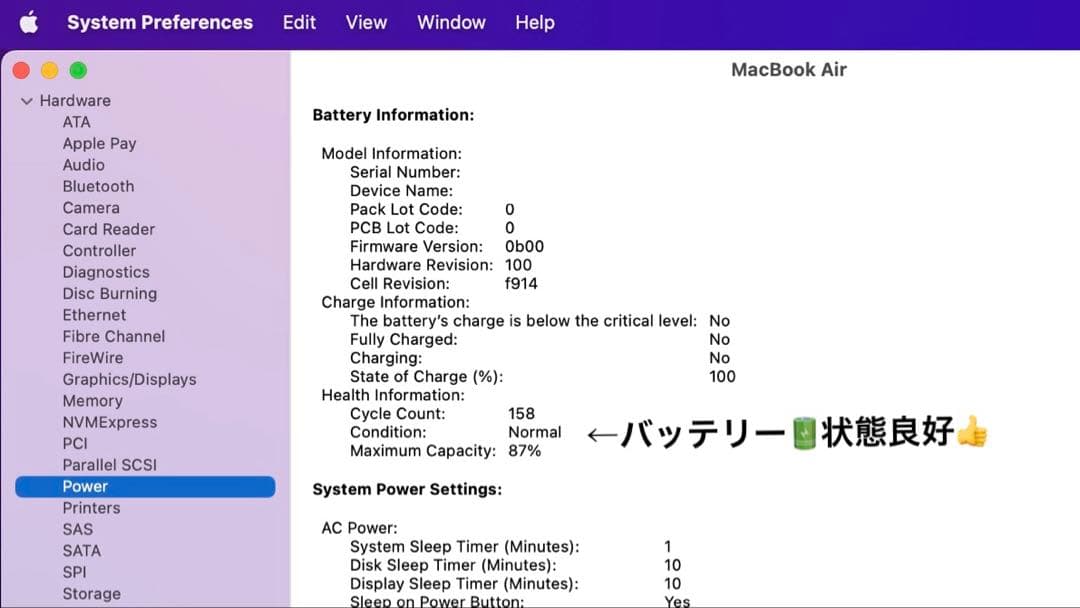Select NVMExpress in the sidebar
The height and width of the screenshot is (608, 1080).
click(x=110, y=422)
